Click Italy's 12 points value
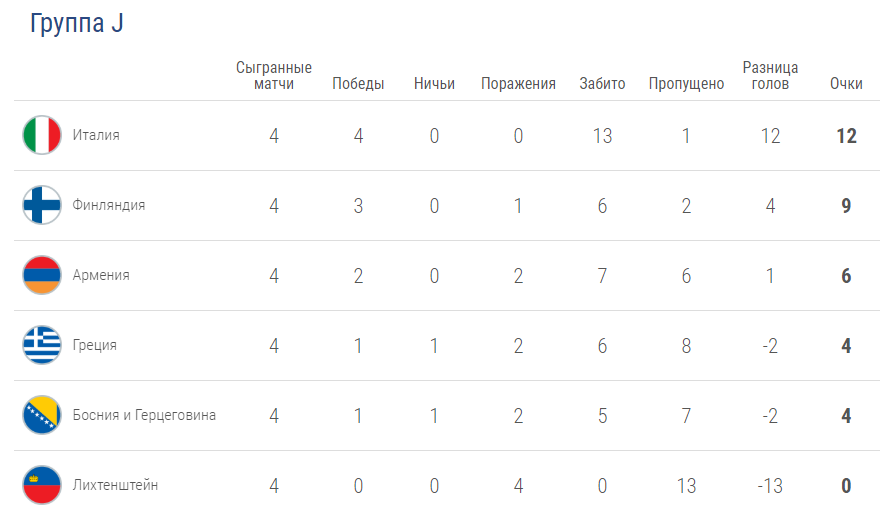The width and height of the screenshot is (896, 525). pyautogui.click(x=846, y=136)
